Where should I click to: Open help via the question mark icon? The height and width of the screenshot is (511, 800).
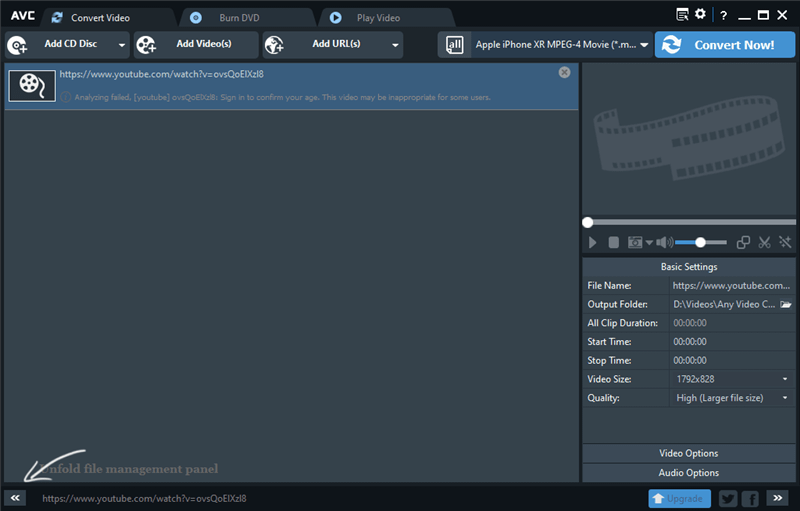click(x=723, y=15)
